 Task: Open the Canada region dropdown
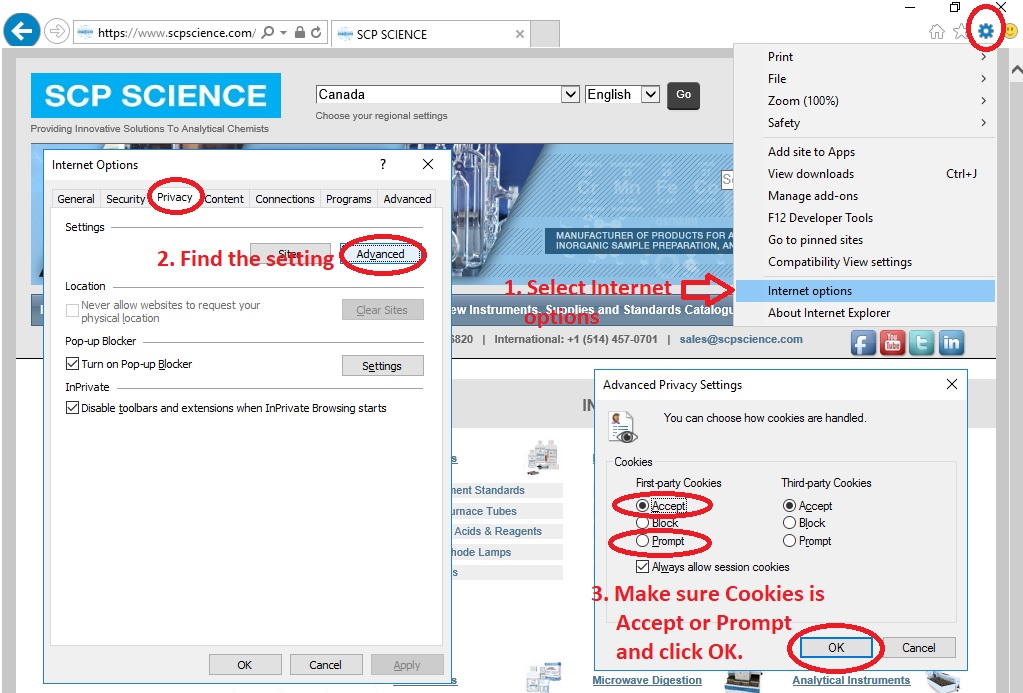570,95
